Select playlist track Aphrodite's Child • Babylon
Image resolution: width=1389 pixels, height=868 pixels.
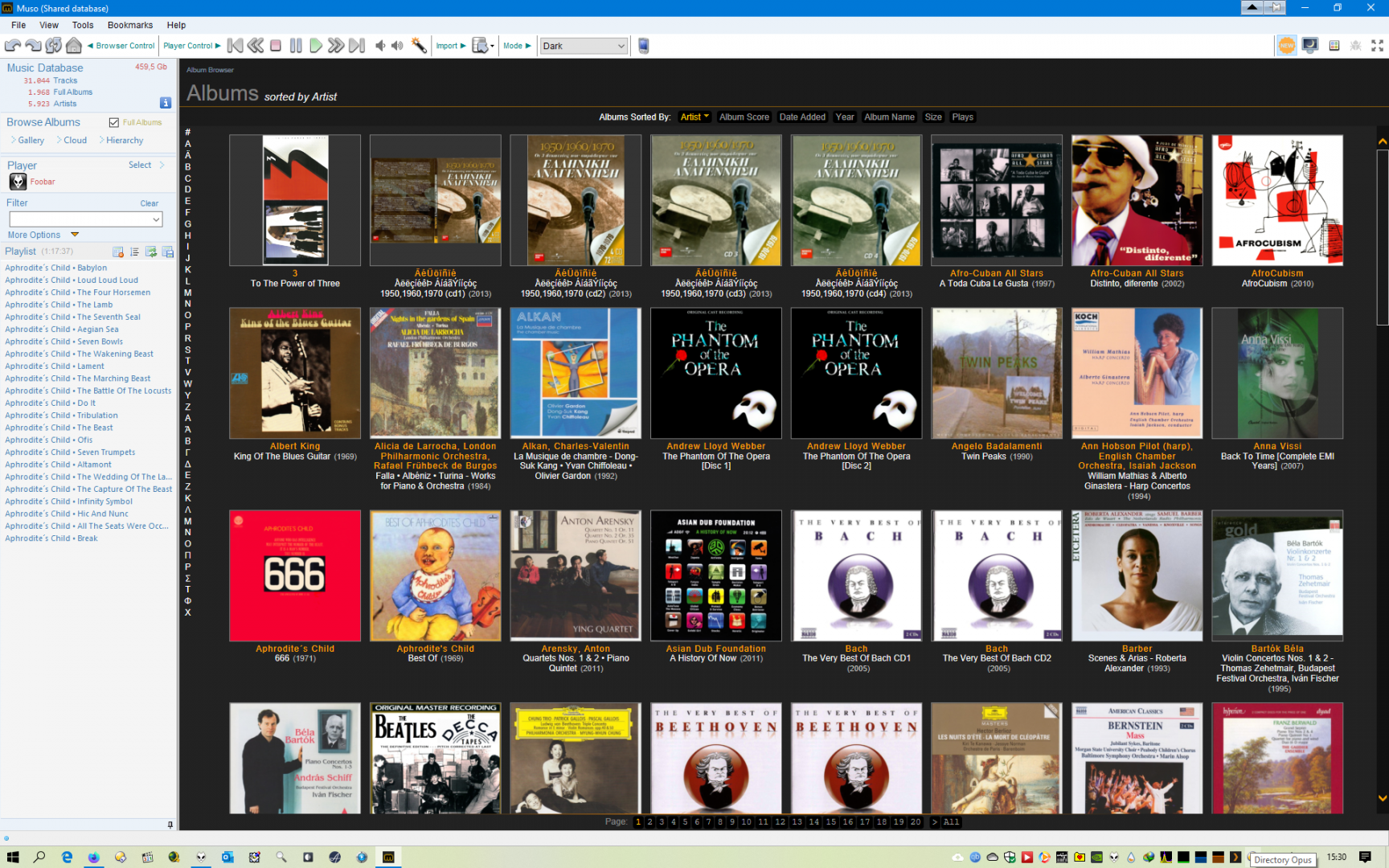(x=55, y=268)
